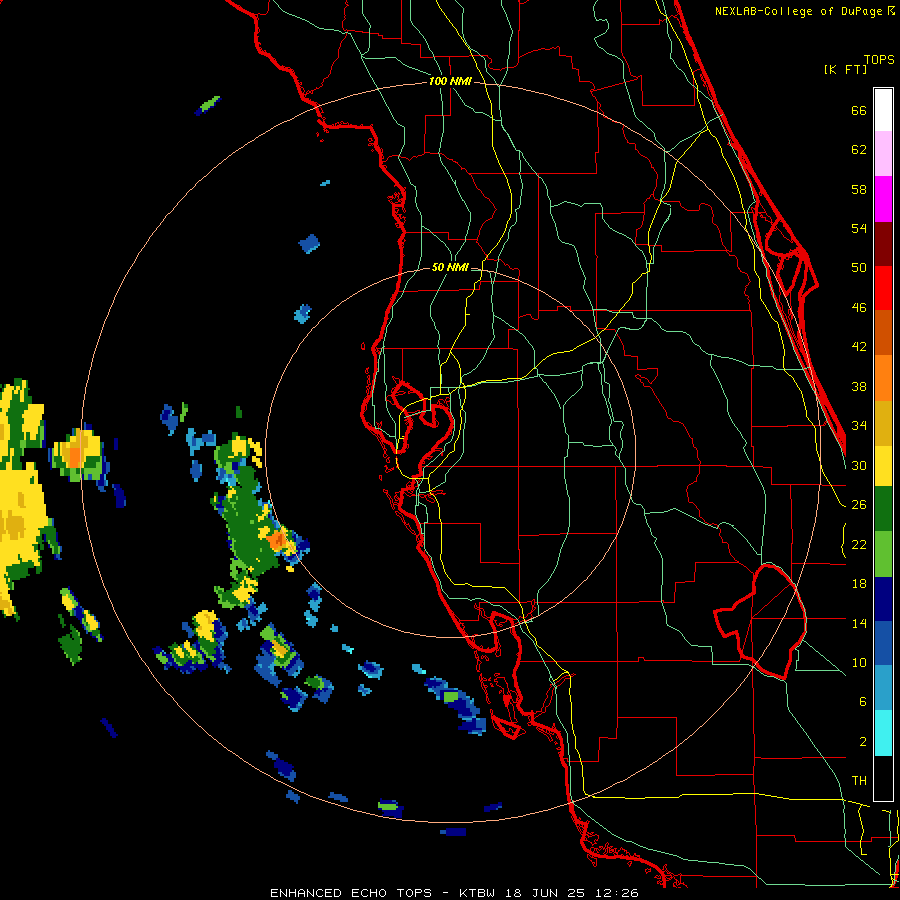Click the Lake Okeechobee outline
The height and width of the screenshot is (900, 900).
pos(760,621)
